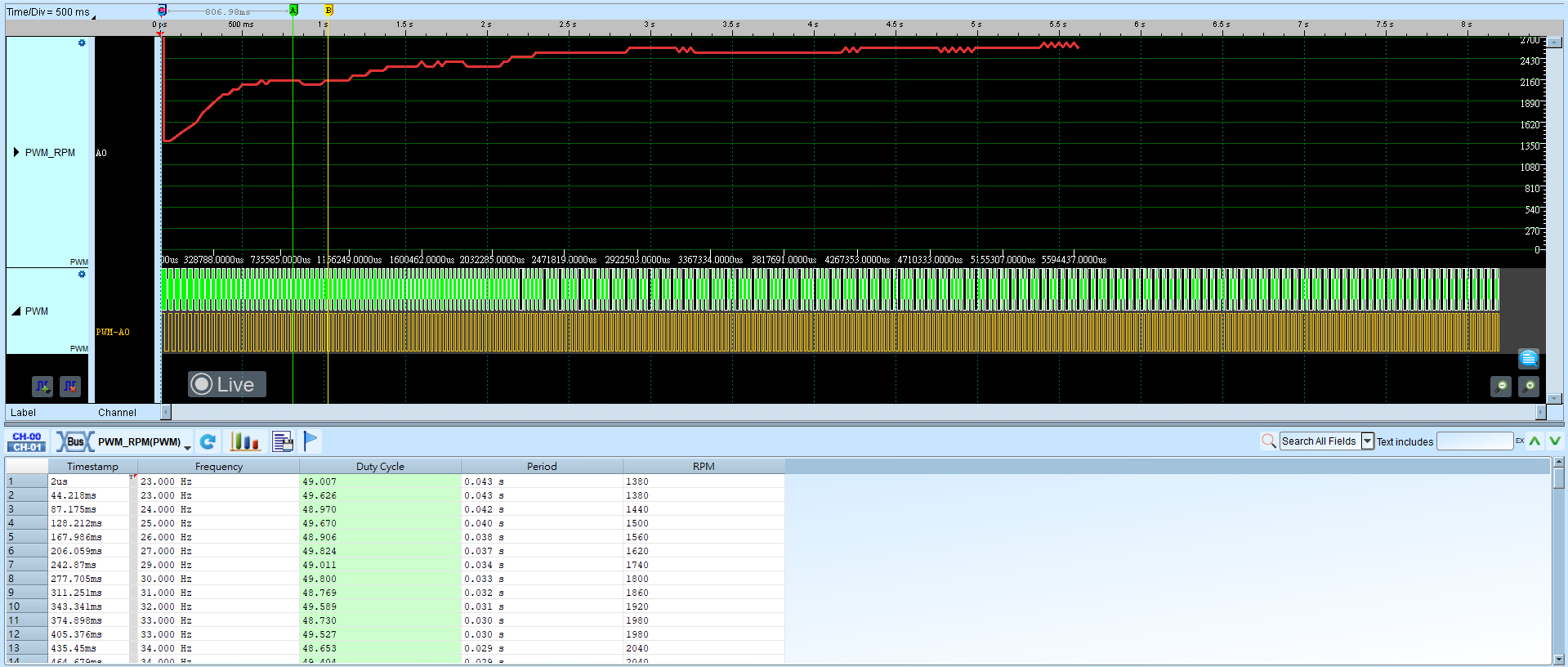
Task: Click the Label column header
Action: click(23, 413)
